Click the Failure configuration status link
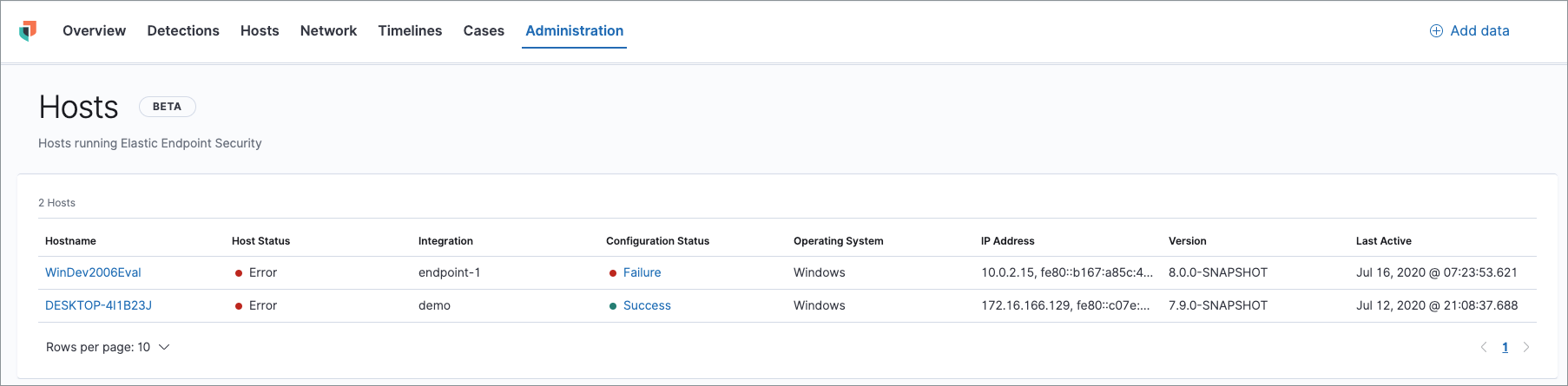This screenshot has width=1568, height=386. [x=642, y=272]
